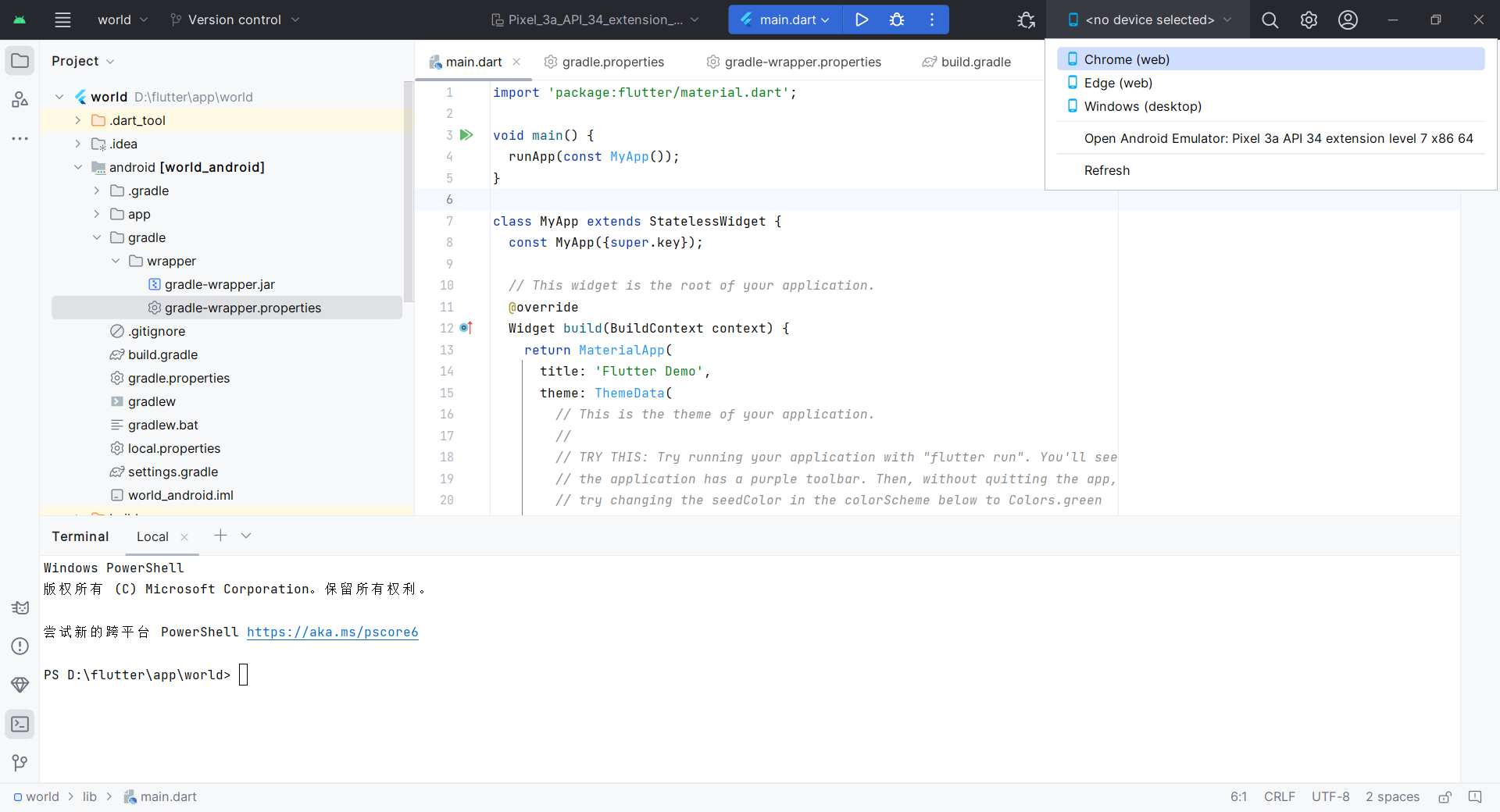Collapse the world root folder

click(59, 97)
